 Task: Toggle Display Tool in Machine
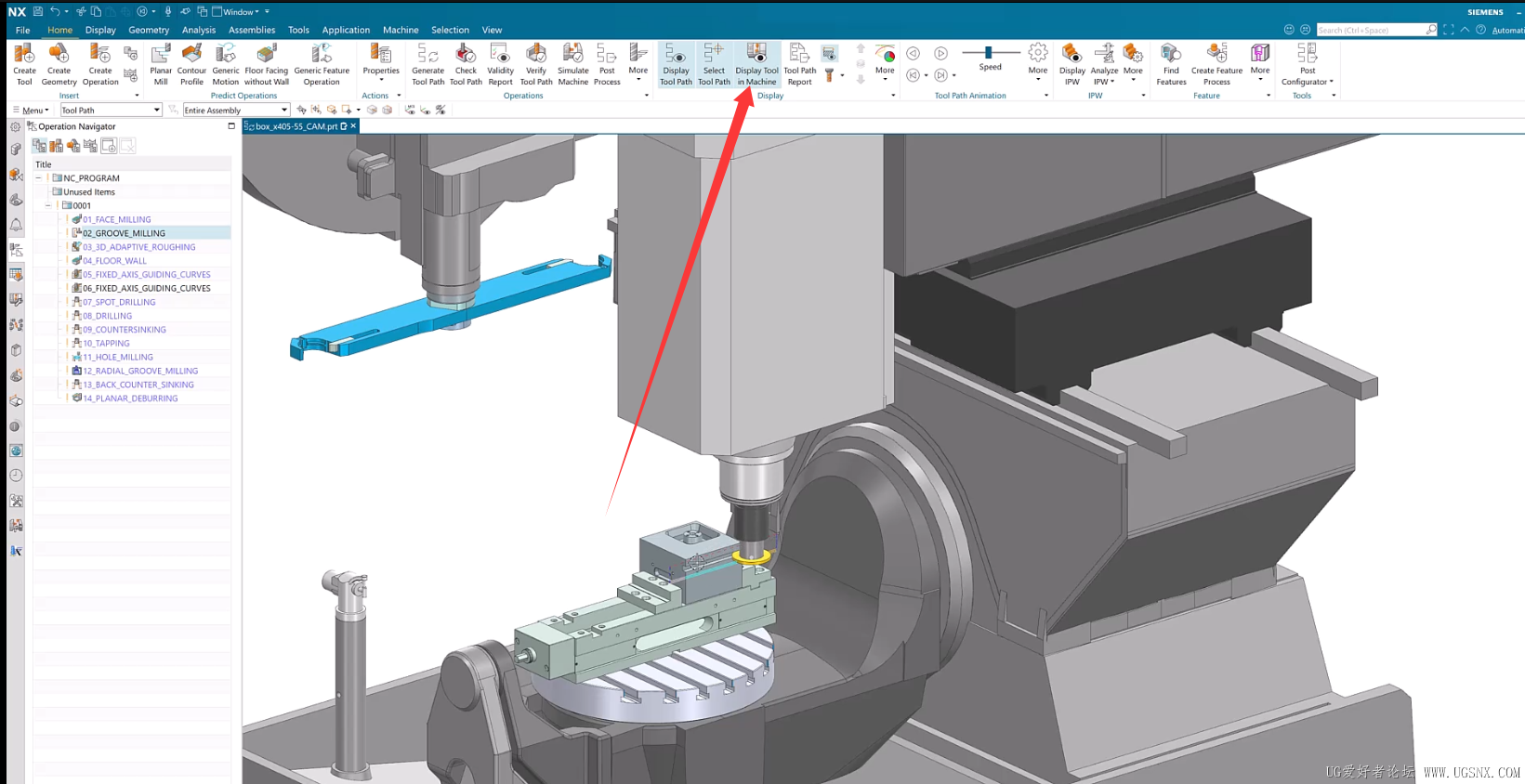(x=757, y=64)
